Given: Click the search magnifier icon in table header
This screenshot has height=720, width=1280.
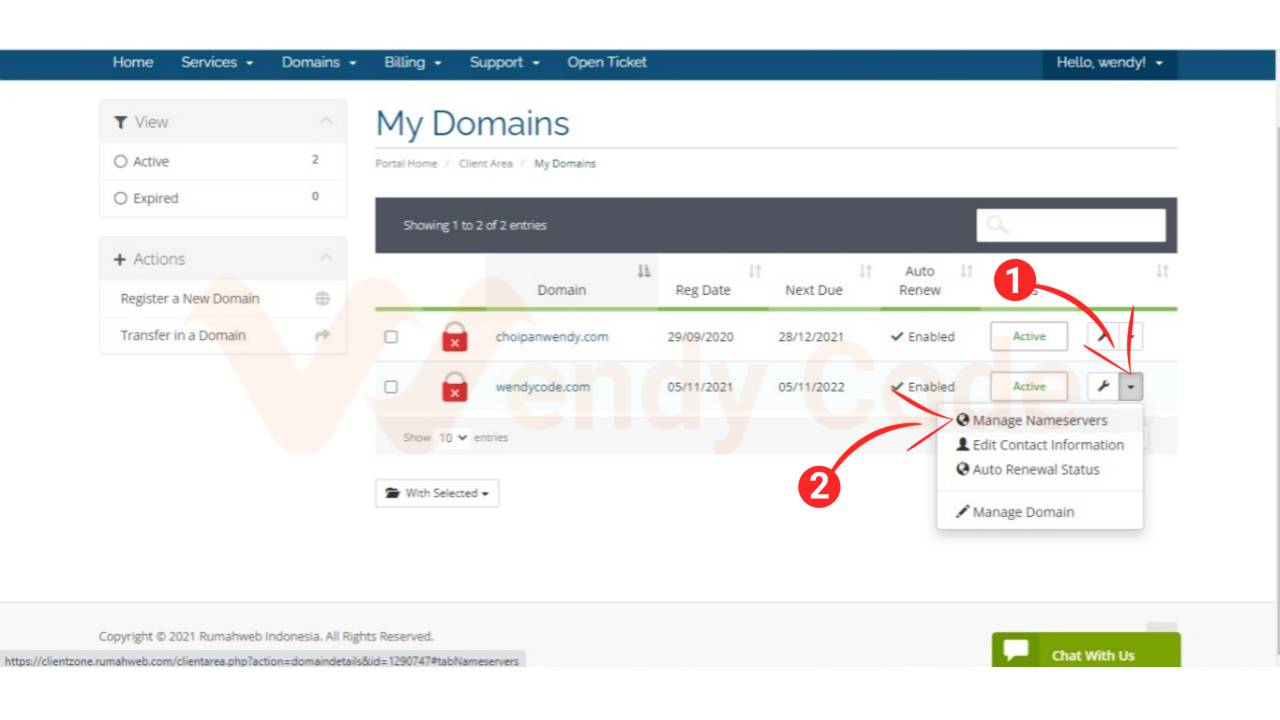Looking at the screenshot, I should pyautogui.click(x=997, y=225).
